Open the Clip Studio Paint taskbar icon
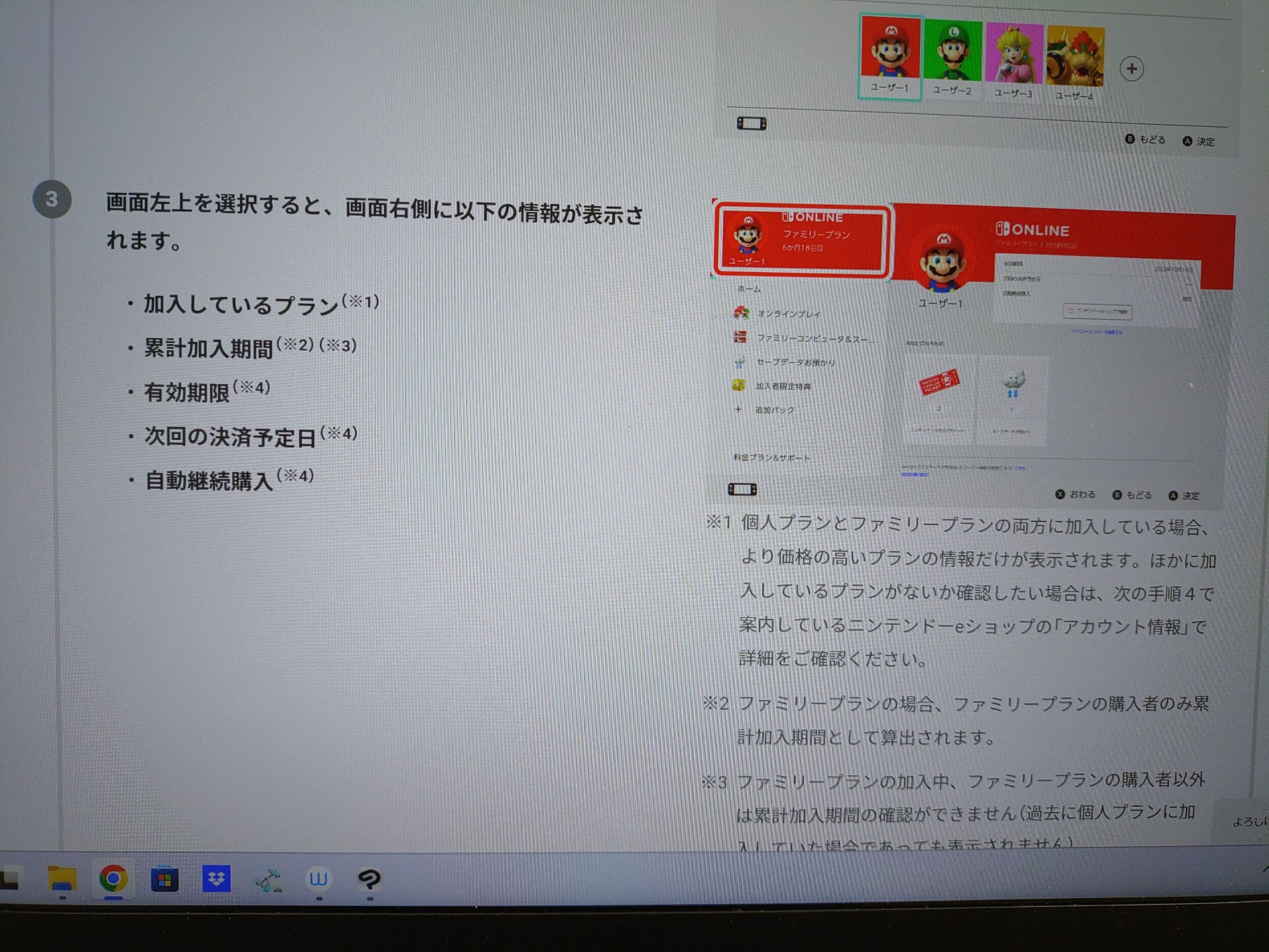The height and width of the screenshot is (952, 1269). pos(369,879)
